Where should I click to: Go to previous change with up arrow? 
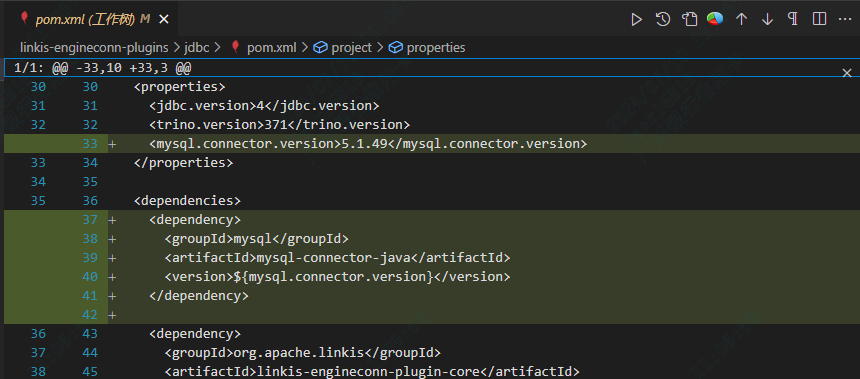click(742, 20)
